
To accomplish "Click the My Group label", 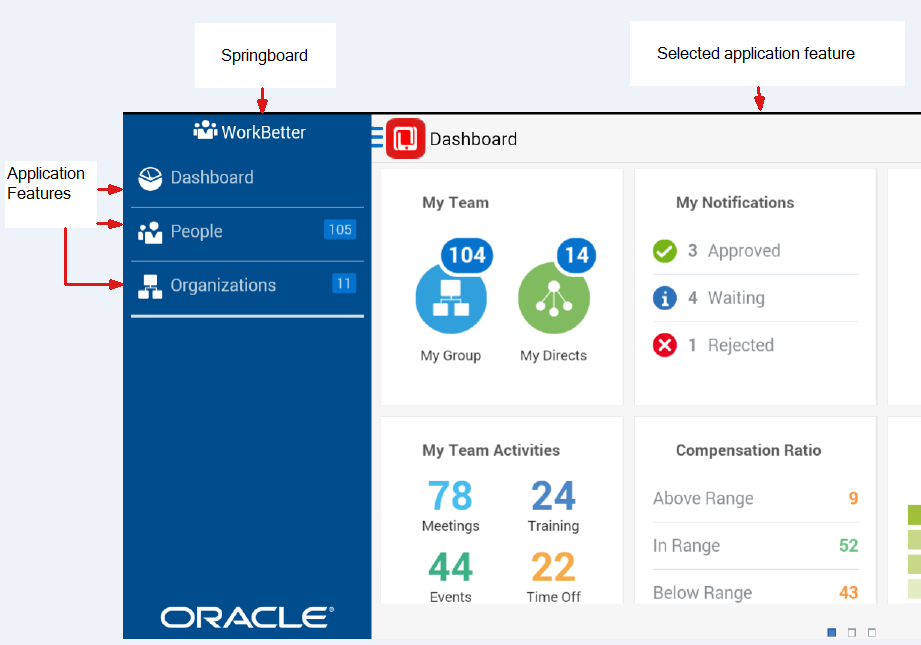I will click(451, 355).
